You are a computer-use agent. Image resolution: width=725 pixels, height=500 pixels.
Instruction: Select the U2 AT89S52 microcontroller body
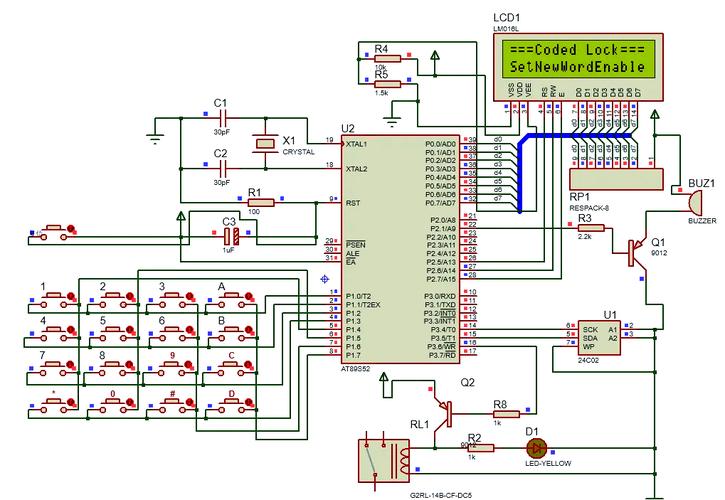click(x=400, y=249)
